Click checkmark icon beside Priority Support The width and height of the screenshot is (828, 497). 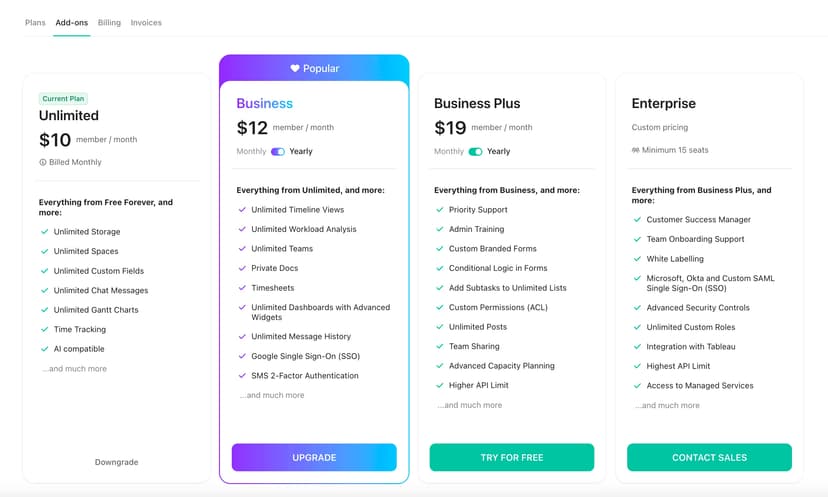[x=440, y=210]
